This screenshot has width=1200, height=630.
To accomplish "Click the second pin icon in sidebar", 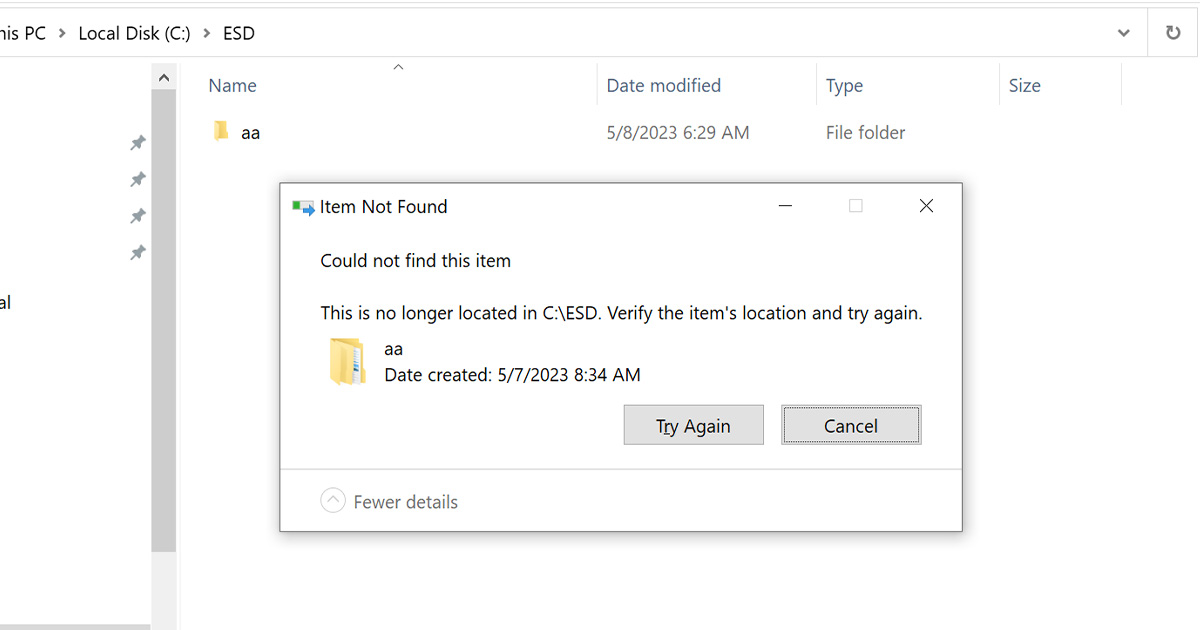I will pyautogui.click(x=138, y=179).
